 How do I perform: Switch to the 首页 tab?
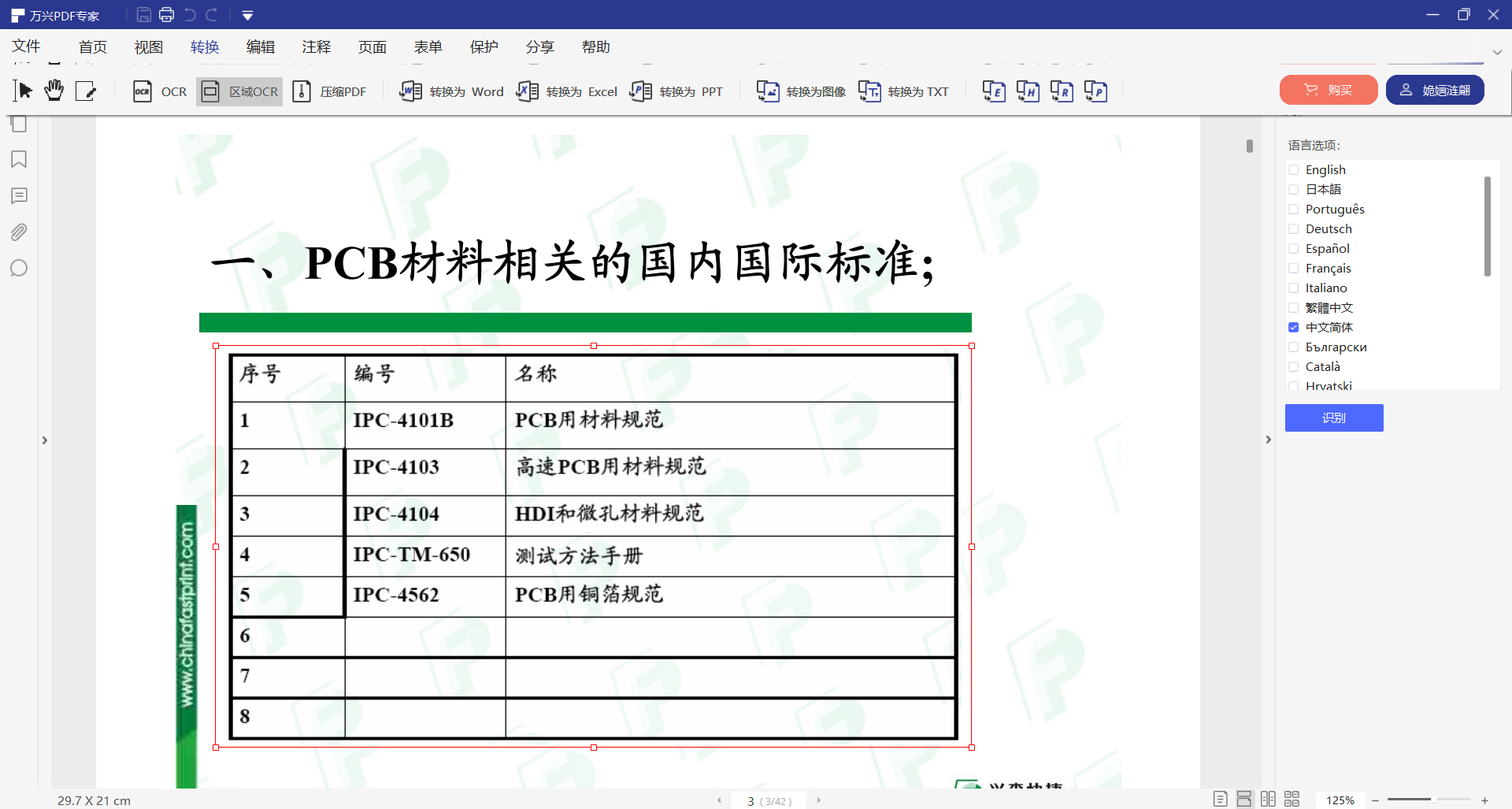92,47
